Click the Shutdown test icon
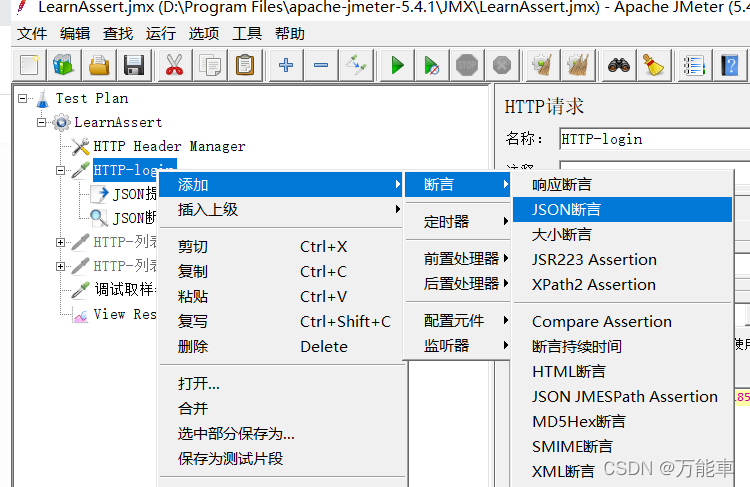 502,65
